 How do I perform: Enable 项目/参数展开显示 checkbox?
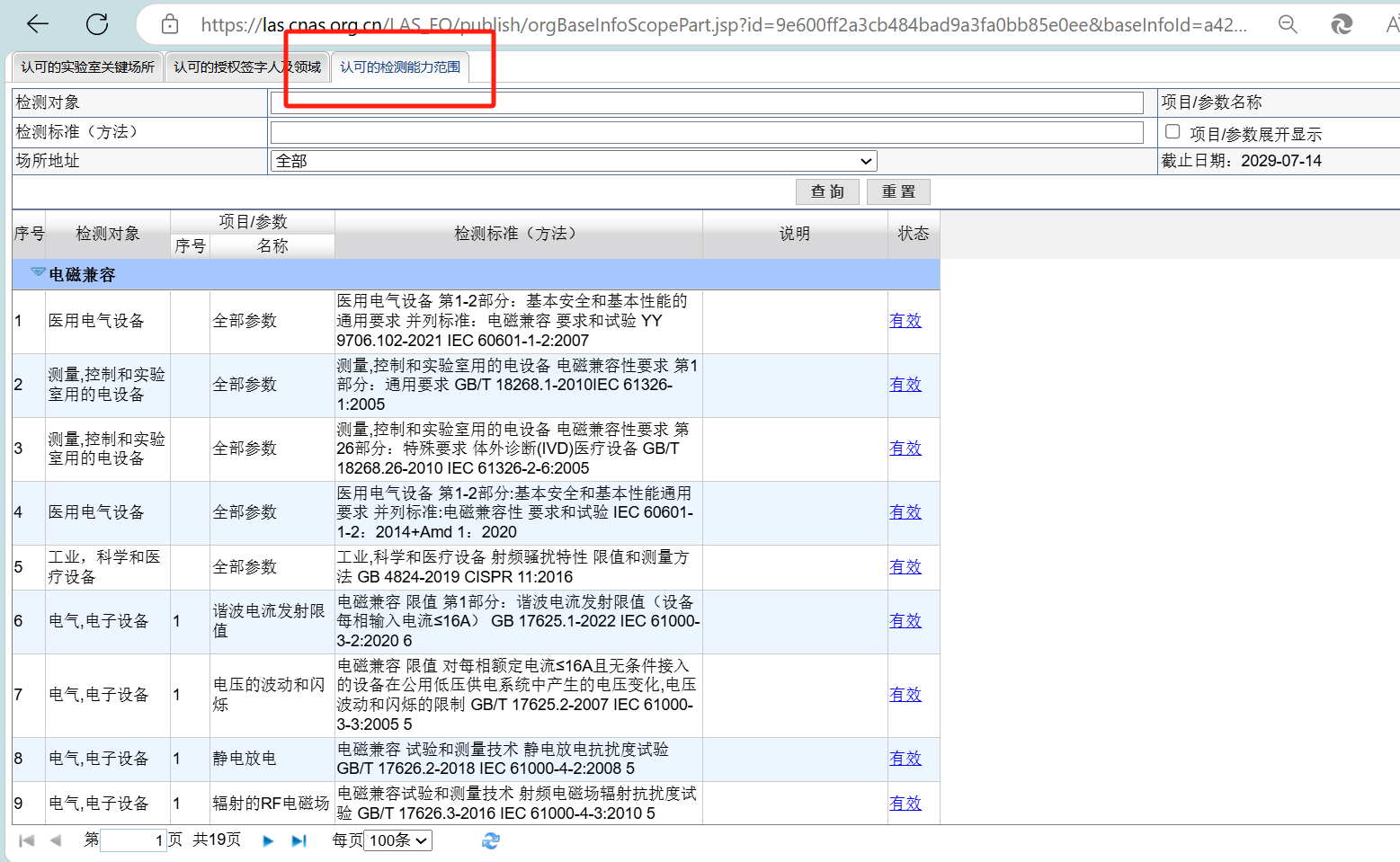1173,132
